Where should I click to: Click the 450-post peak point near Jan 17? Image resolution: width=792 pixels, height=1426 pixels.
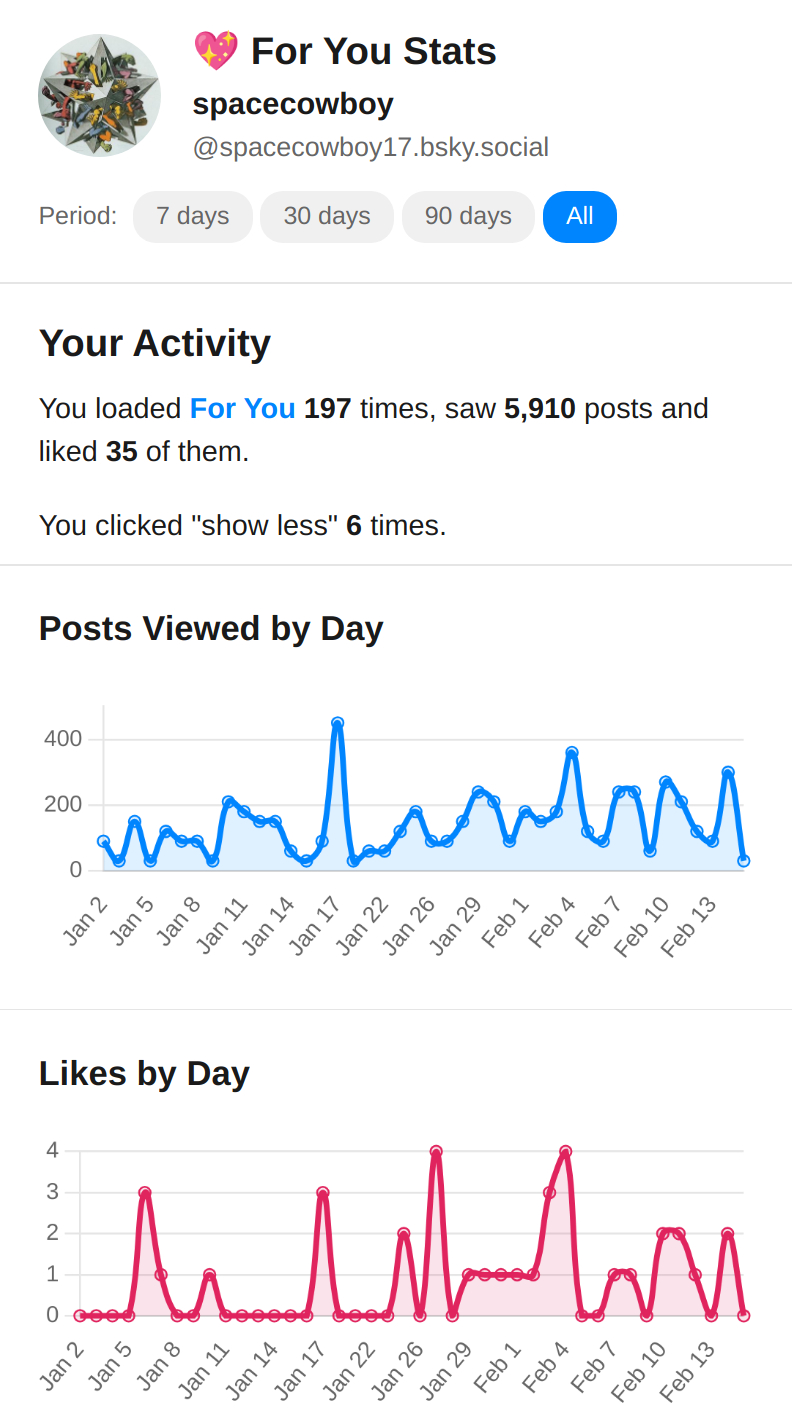tap(337, 723)
